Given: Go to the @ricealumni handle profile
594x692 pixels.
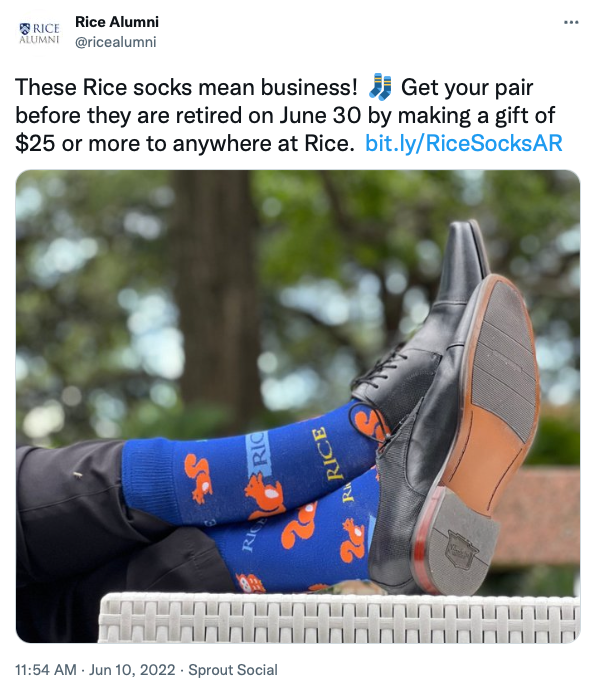Looking at the screenshot, I should coord(116,42).
